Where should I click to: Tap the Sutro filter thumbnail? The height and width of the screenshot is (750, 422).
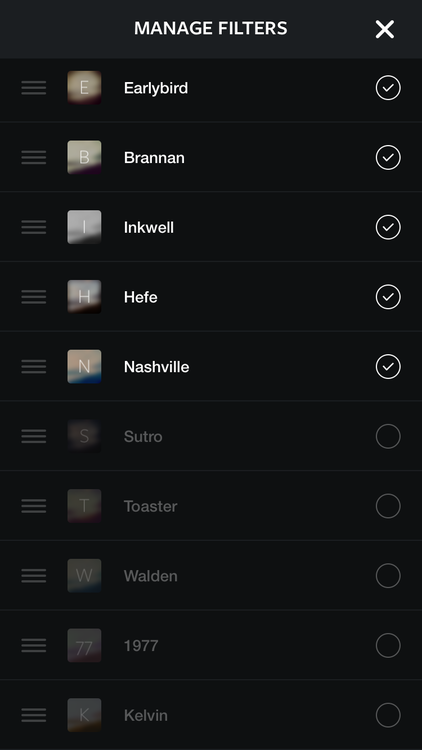[84, 436]
